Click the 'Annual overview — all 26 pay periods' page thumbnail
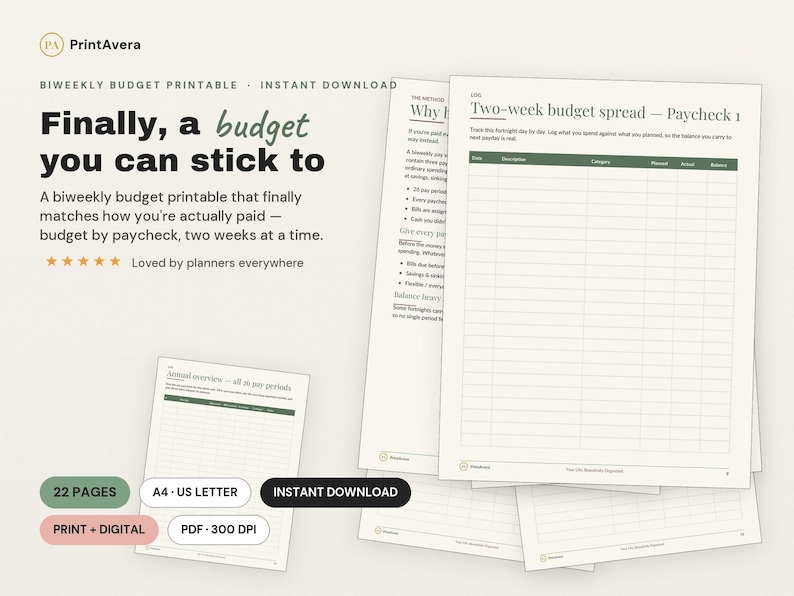 click(223, 463)
